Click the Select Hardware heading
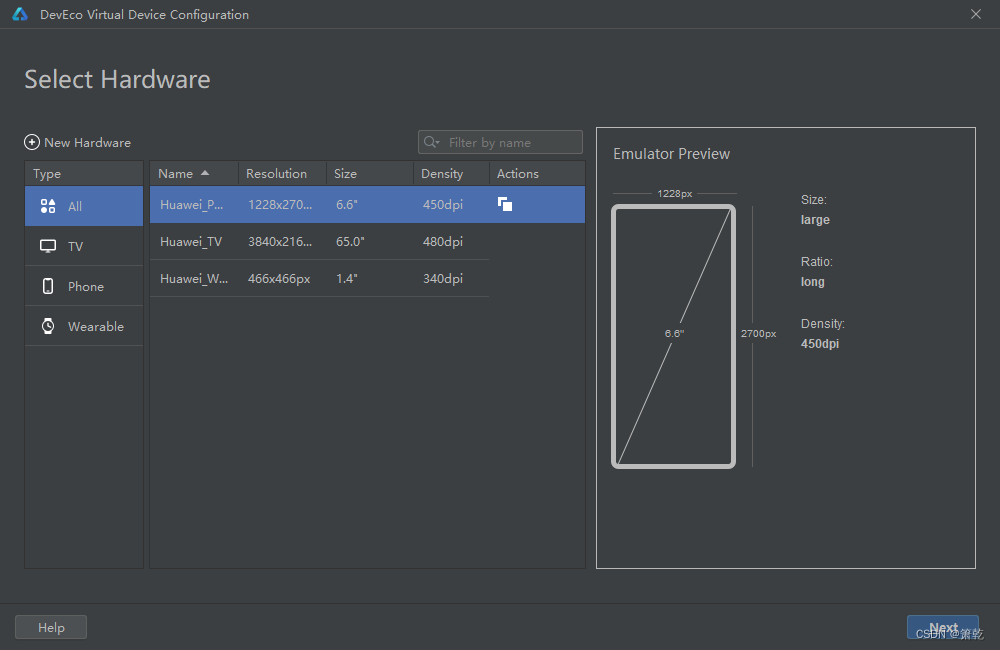Viewport: 1000px width, 650px height. (x=117, y=80)
